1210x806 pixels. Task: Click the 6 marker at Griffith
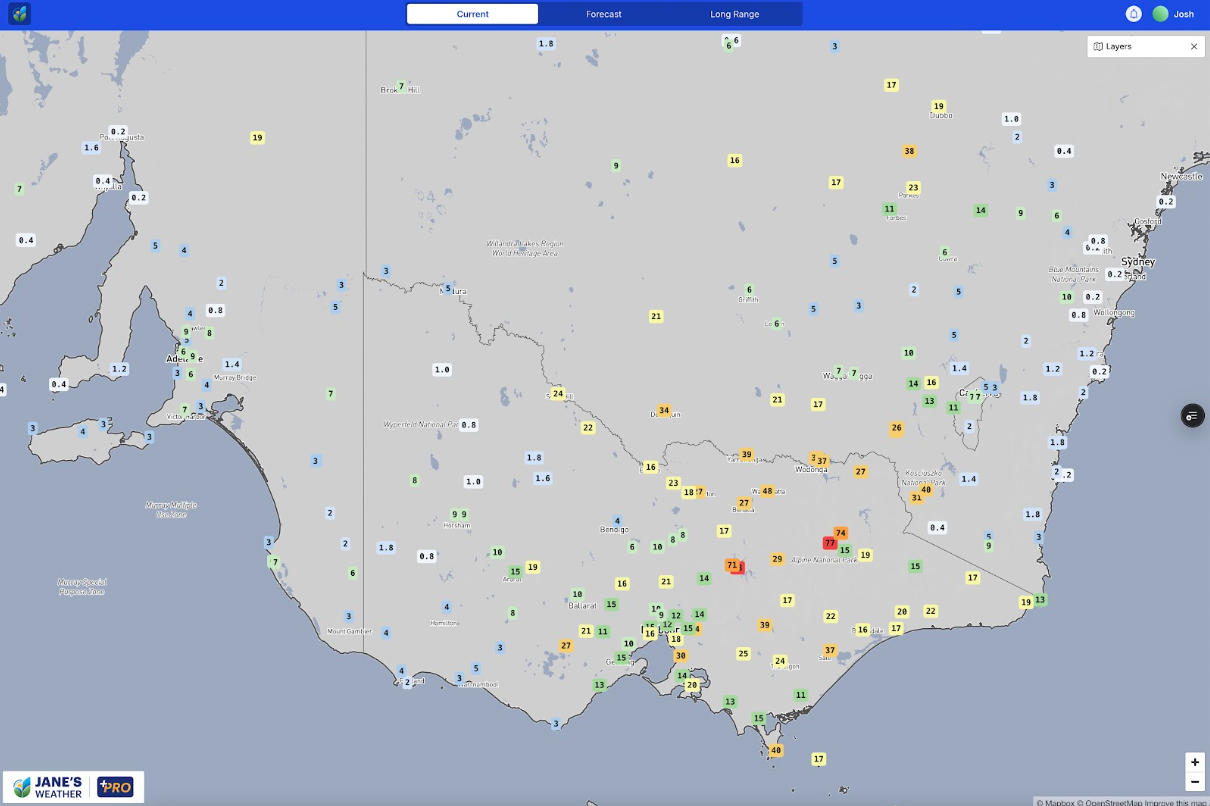click(749, 289)
